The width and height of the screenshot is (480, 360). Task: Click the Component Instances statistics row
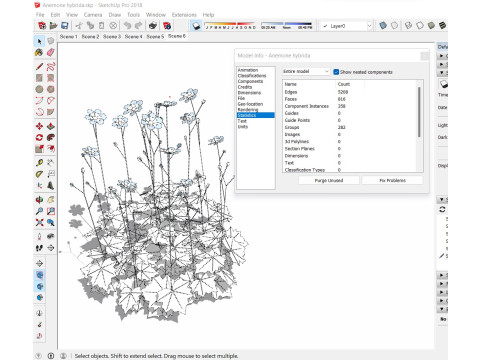tap(349, 106)
